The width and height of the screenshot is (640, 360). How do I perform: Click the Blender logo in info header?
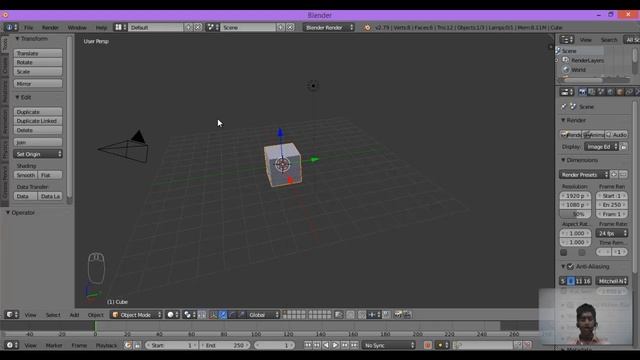(367, 27)
